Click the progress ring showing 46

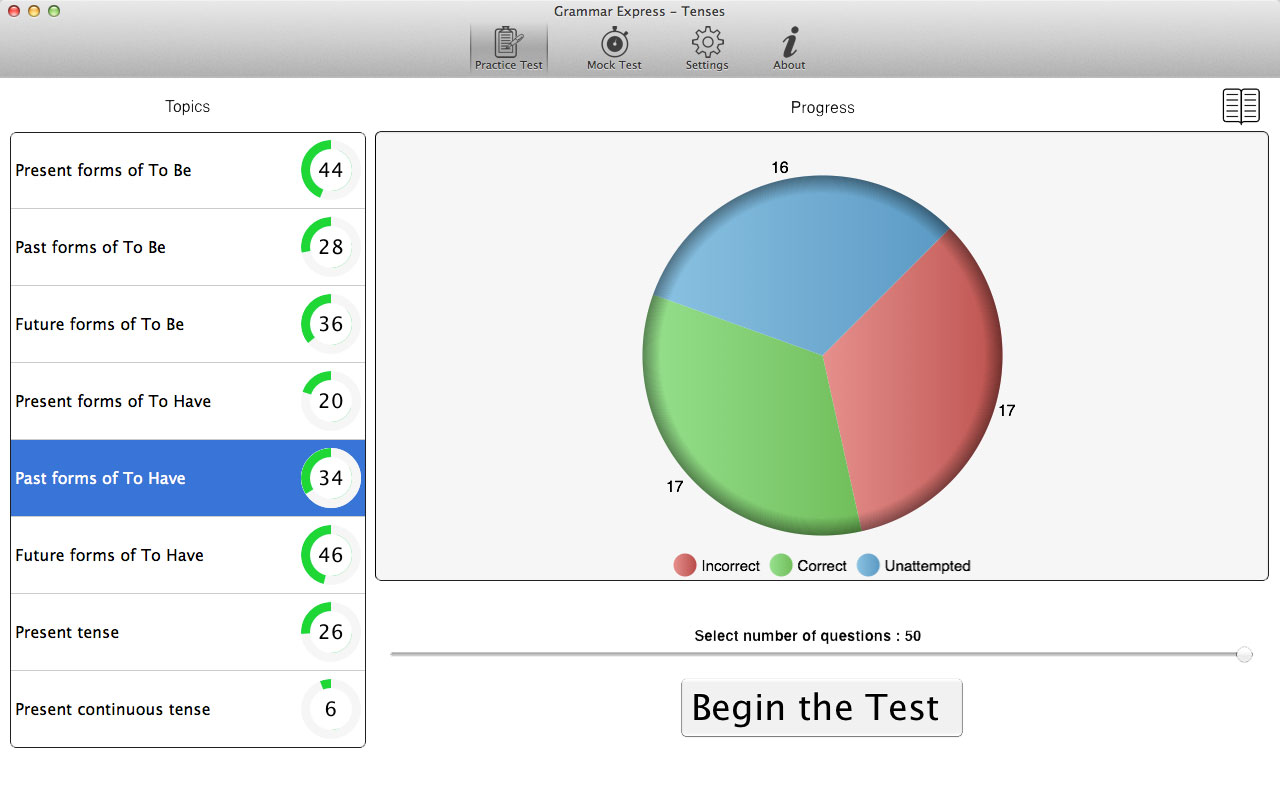(x=330, y=555)
